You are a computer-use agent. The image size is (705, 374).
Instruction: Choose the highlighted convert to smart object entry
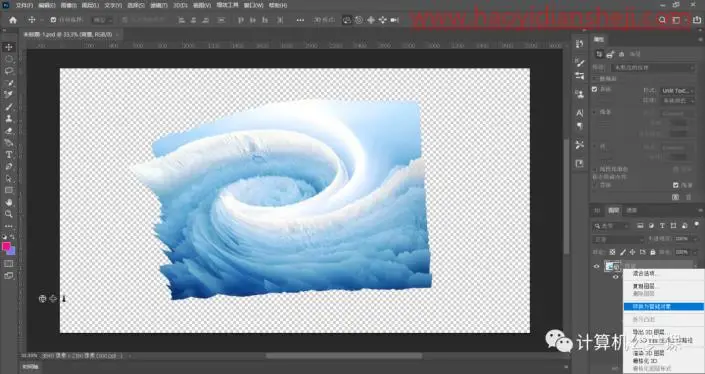(x=663, y=307)
